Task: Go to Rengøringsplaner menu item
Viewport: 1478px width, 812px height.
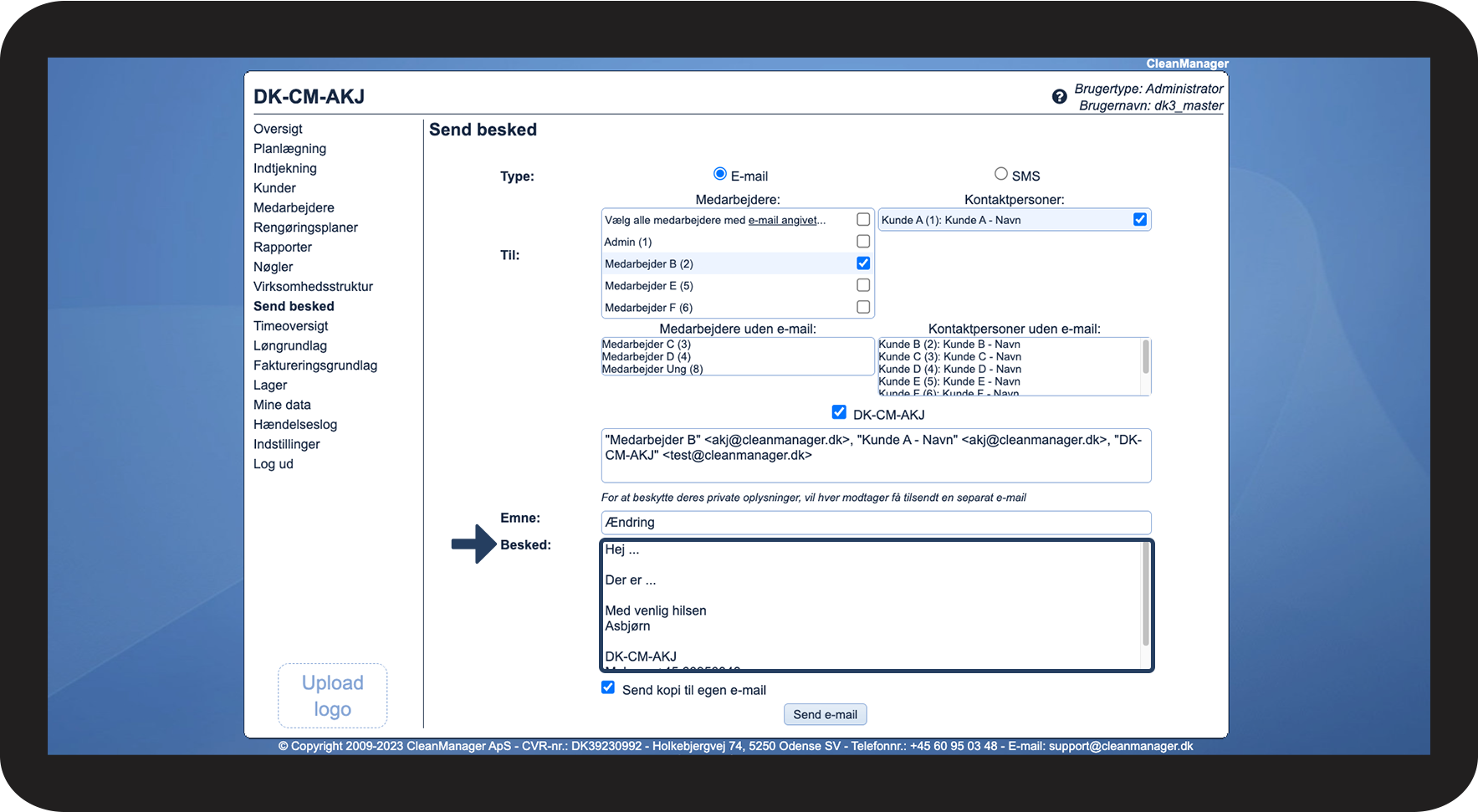Action: tap(305, 227)
